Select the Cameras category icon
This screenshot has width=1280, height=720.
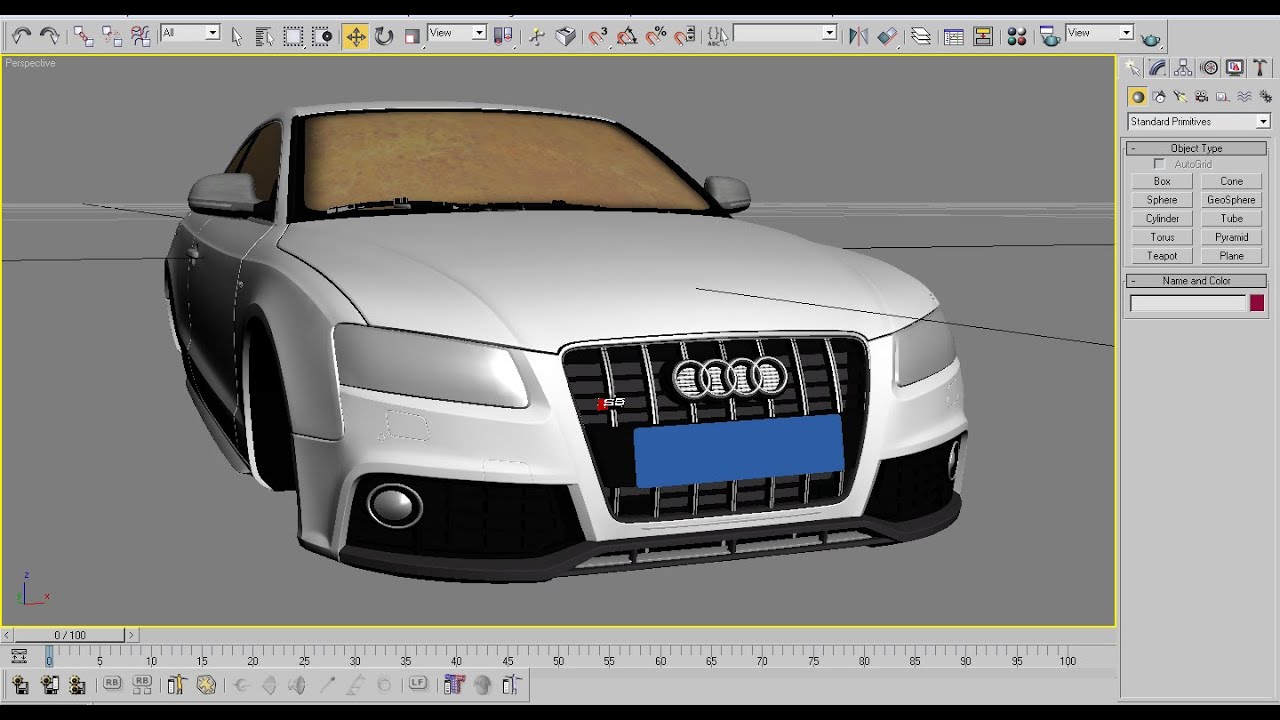[x=1201, y=97]
